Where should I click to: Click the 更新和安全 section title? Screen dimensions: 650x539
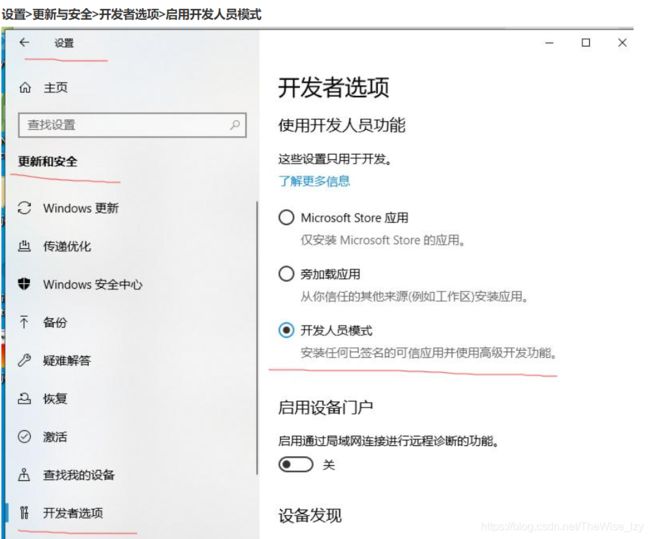pos(48,161)
